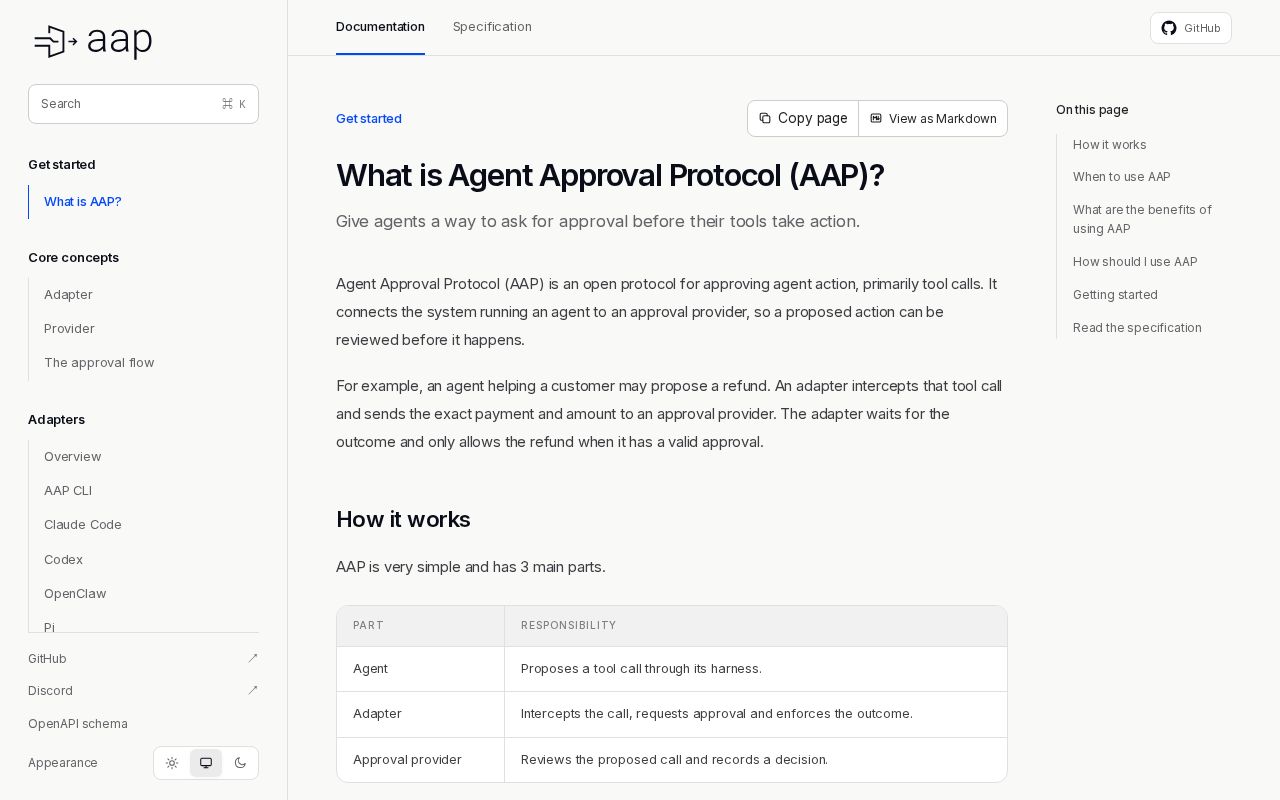Screen dimensions: 1280x800
Task: Open the AAP CLI adapter page
Action: [68, 491]
